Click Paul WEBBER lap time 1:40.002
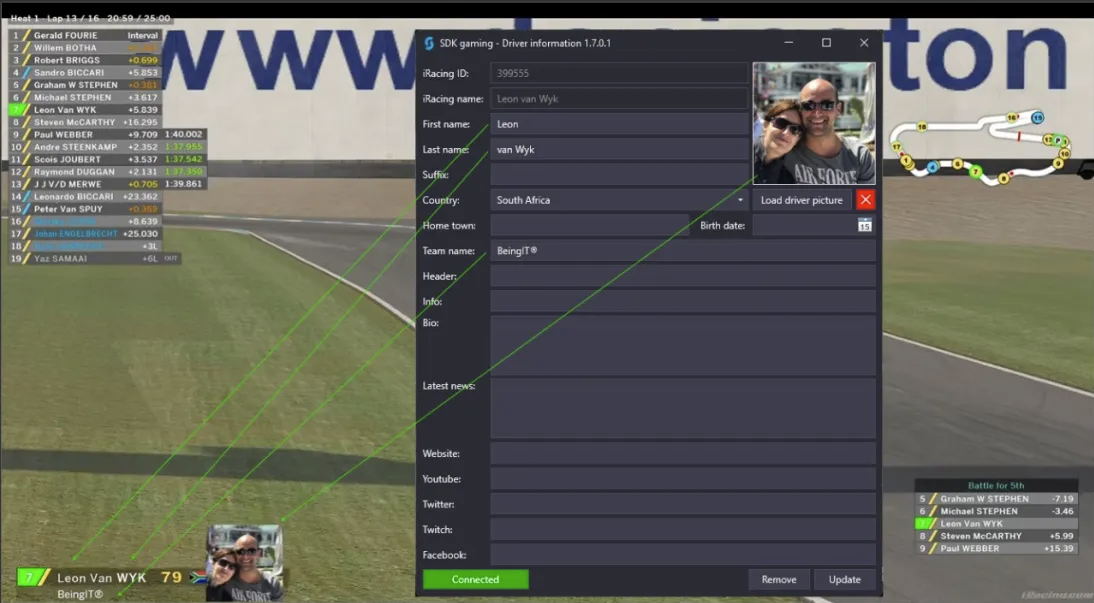Viewport: 1094px width, 603px height. 183,134
